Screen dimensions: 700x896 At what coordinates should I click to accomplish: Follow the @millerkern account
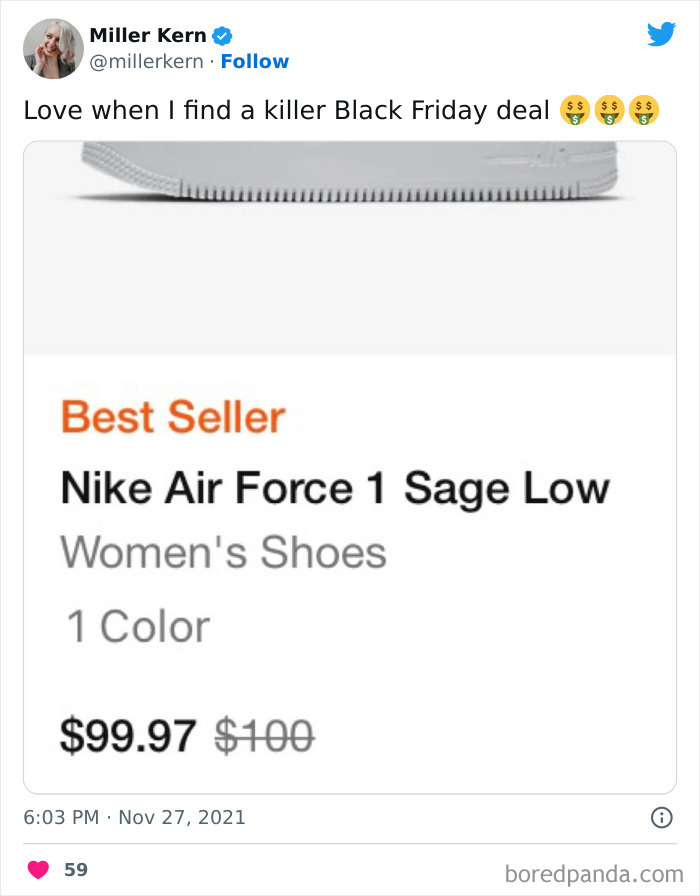(255, 61)
